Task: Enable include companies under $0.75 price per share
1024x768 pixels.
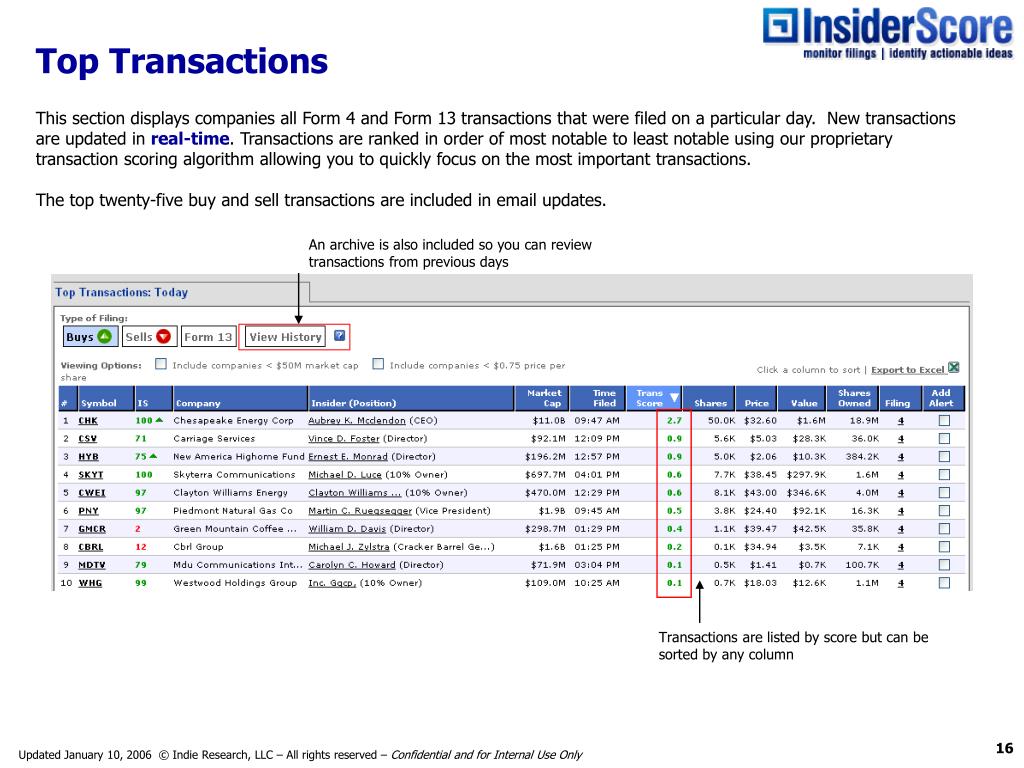Action: [x=378, y=364]
